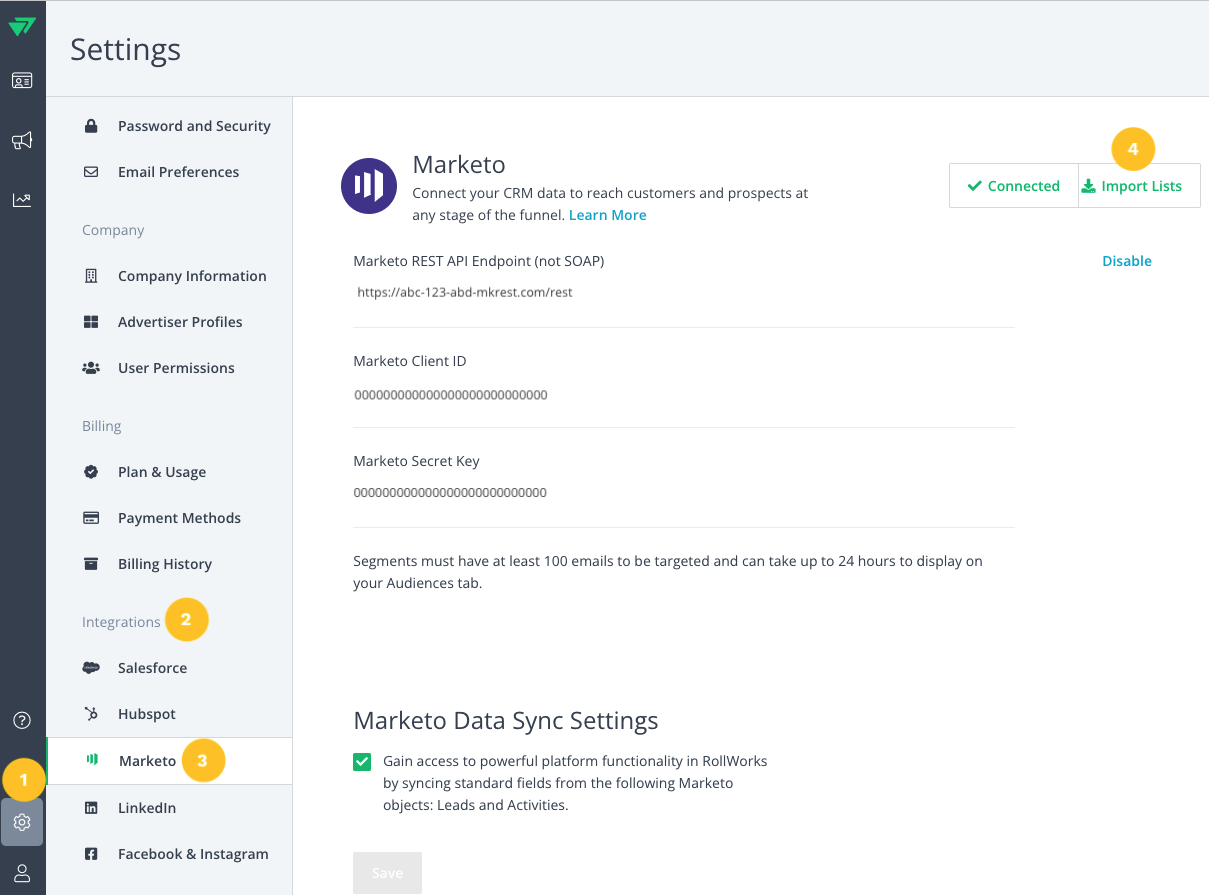Click the checkmark icon beside Connected

pyautogui.click(x=974, y=186)
